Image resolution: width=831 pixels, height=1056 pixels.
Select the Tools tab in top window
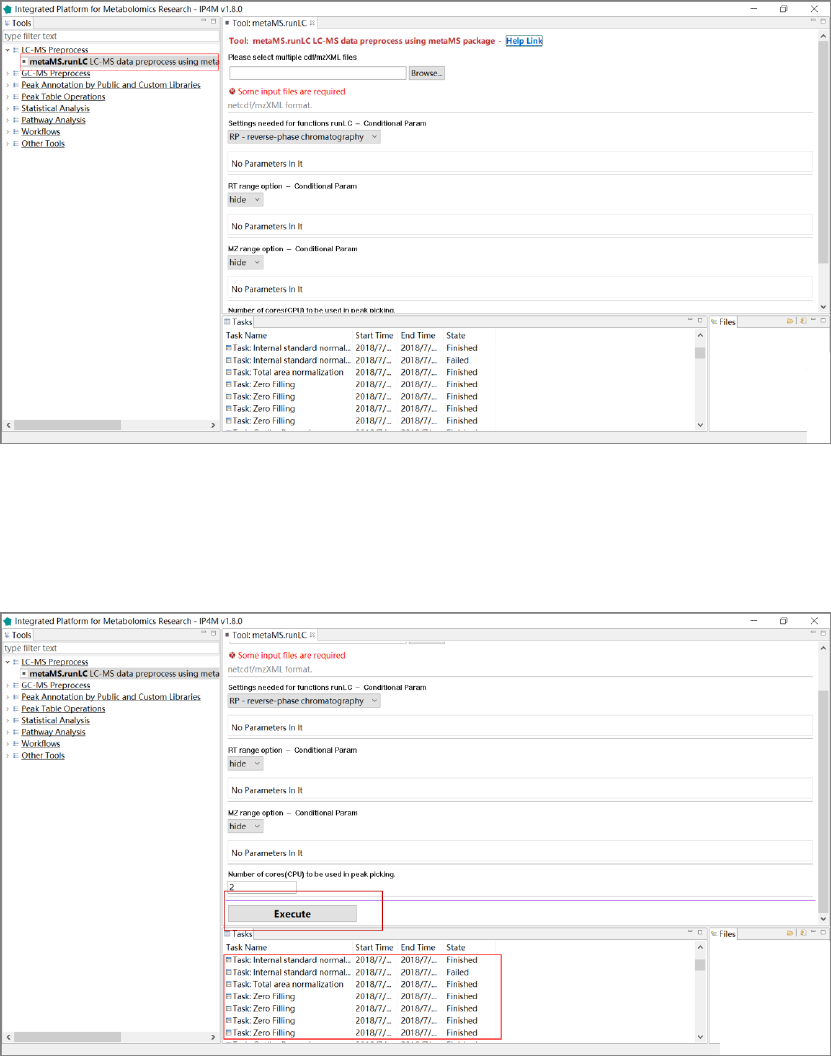[18, 23]
